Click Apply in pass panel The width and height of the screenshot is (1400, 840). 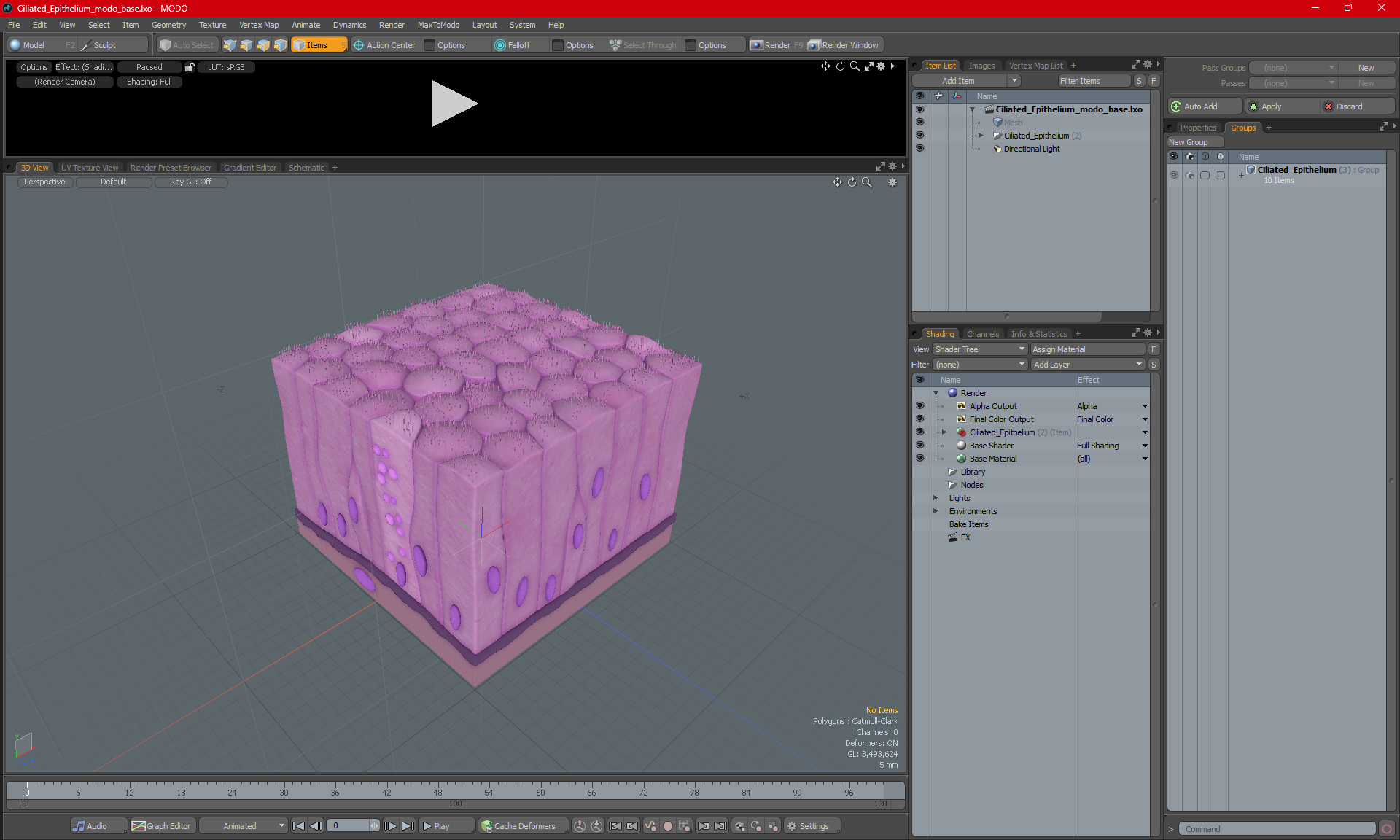[x=1282, y=106]
